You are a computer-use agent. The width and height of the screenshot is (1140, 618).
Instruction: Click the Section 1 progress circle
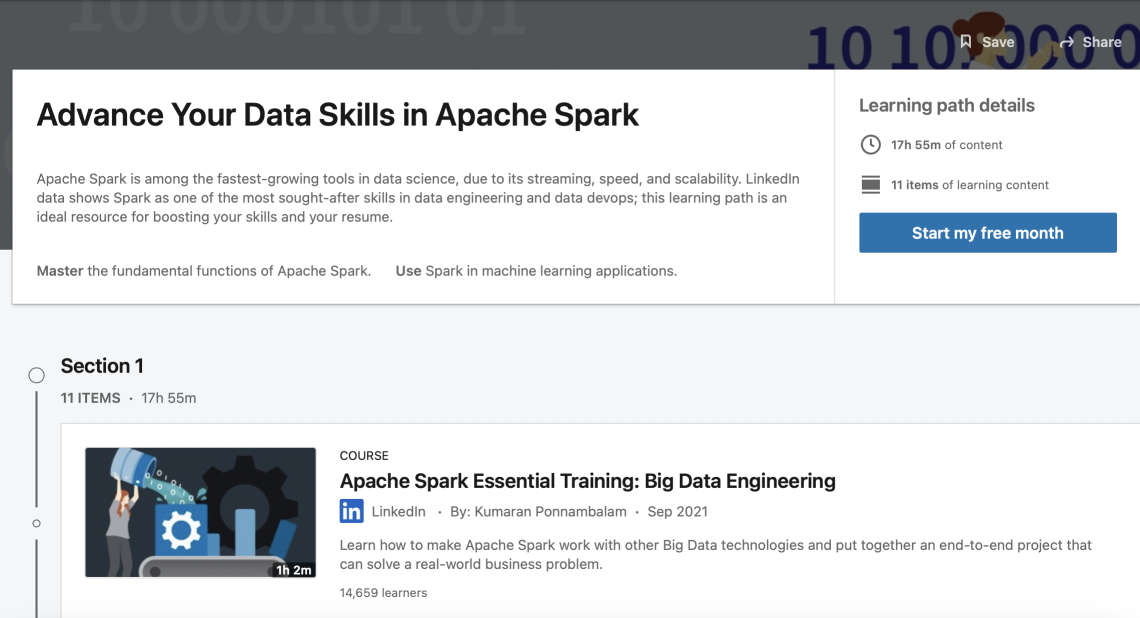[36, 375]
